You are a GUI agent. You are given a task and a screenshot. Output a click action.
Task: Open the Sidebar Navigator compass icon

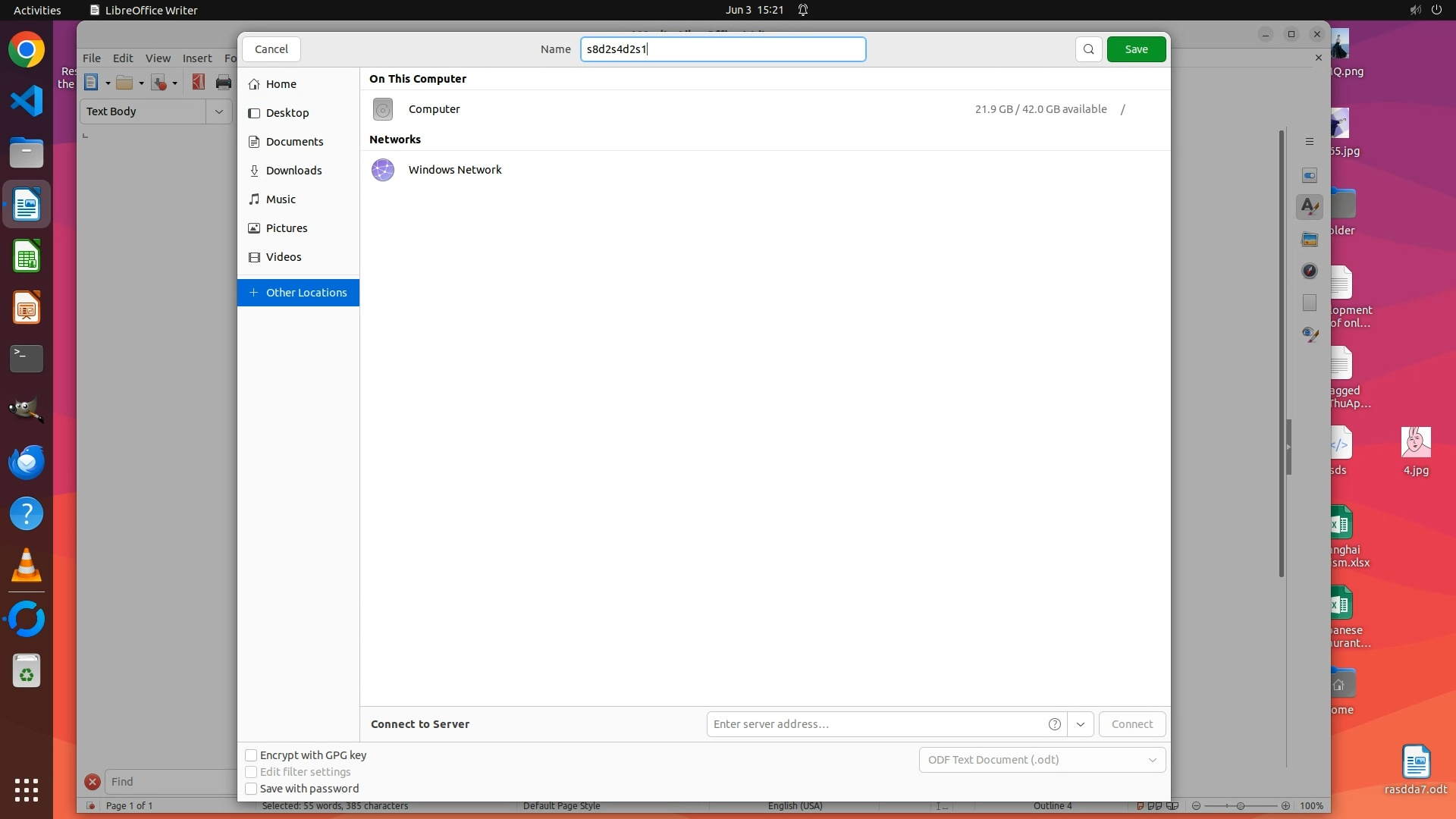pyautogui.click(x=1310, y=271)
